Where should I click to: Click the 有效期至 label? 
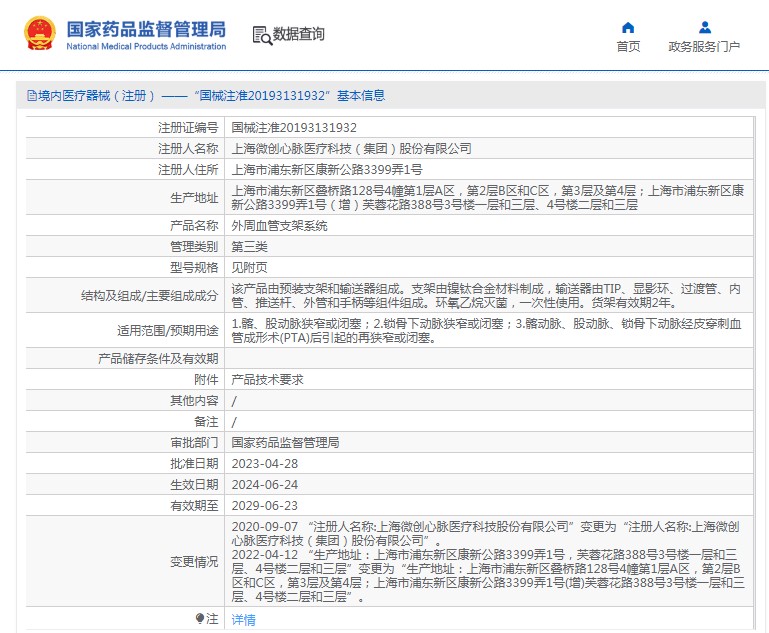pyautogui.click(x=194, y=507)
